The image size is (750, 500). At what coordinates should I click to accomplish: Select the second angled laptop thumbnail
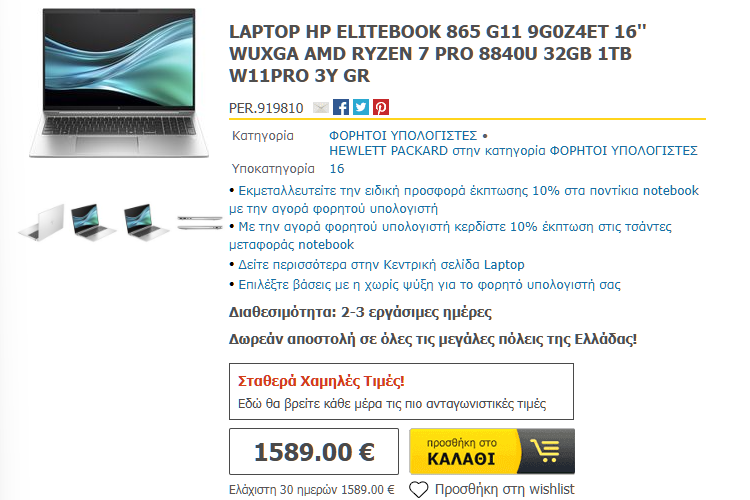[94, 222]
